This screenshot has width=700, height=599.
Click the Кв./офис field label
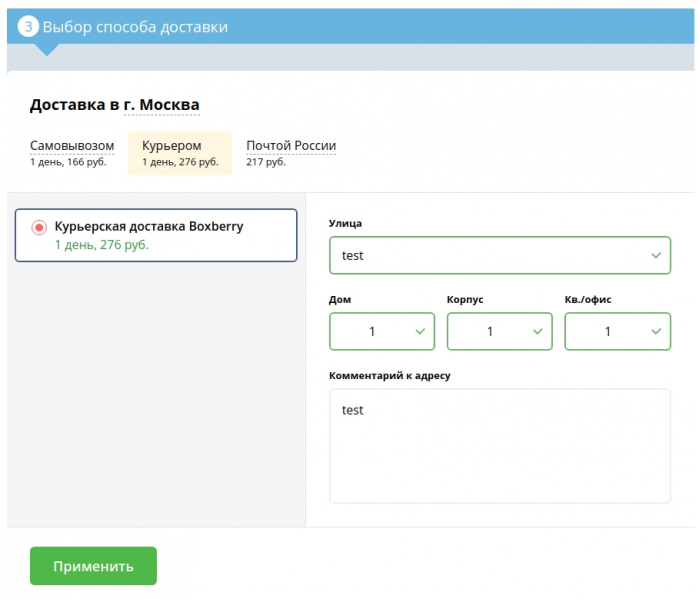coord(588,300)
